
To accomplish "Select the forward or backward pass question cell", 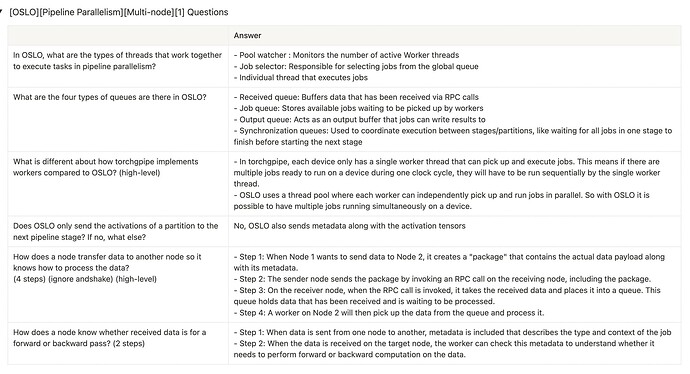I will click(118, 344).
